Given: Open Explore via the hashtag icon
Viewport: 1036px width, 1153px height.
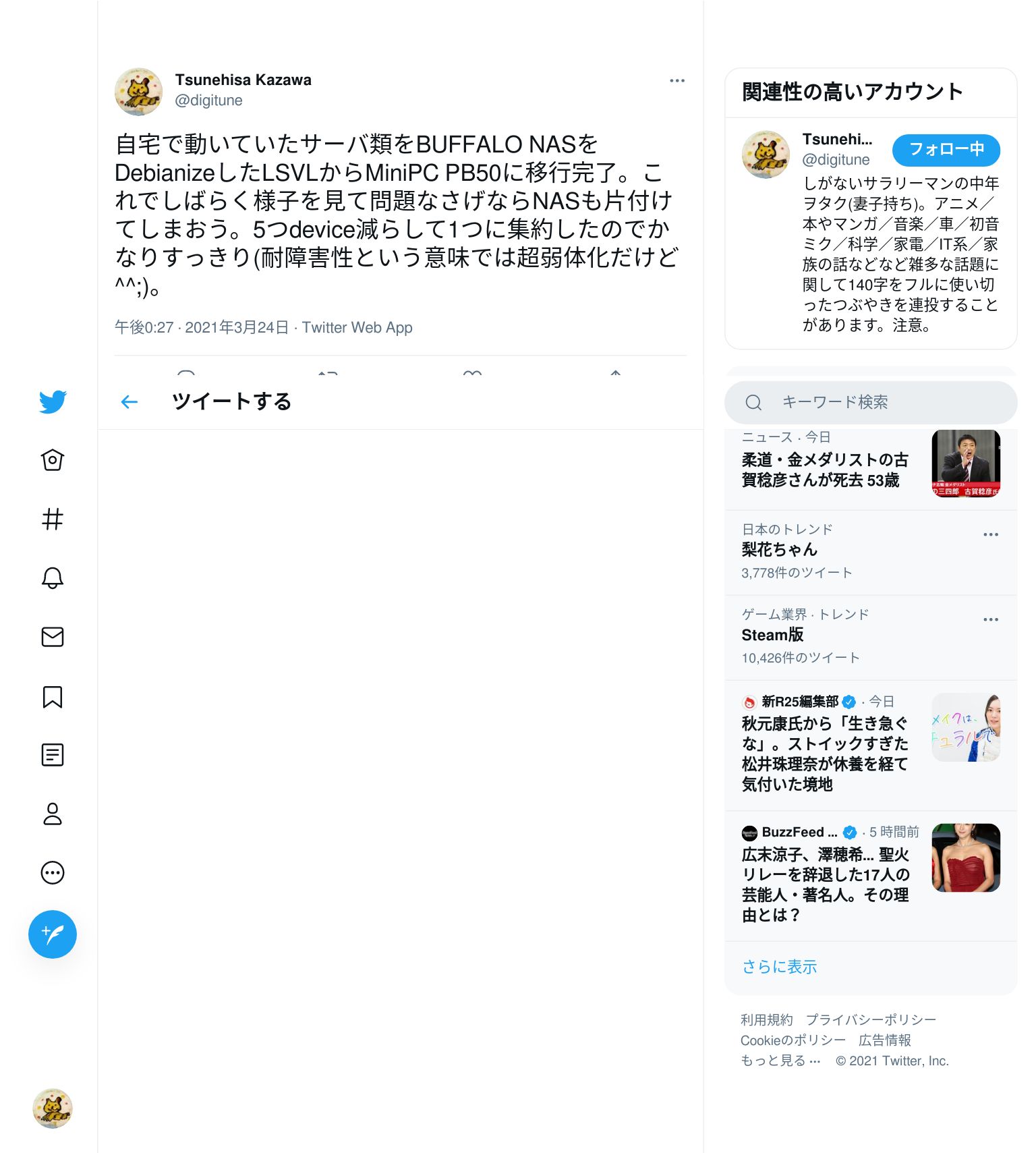Looking at the screenshot, I should pos(53,519).
